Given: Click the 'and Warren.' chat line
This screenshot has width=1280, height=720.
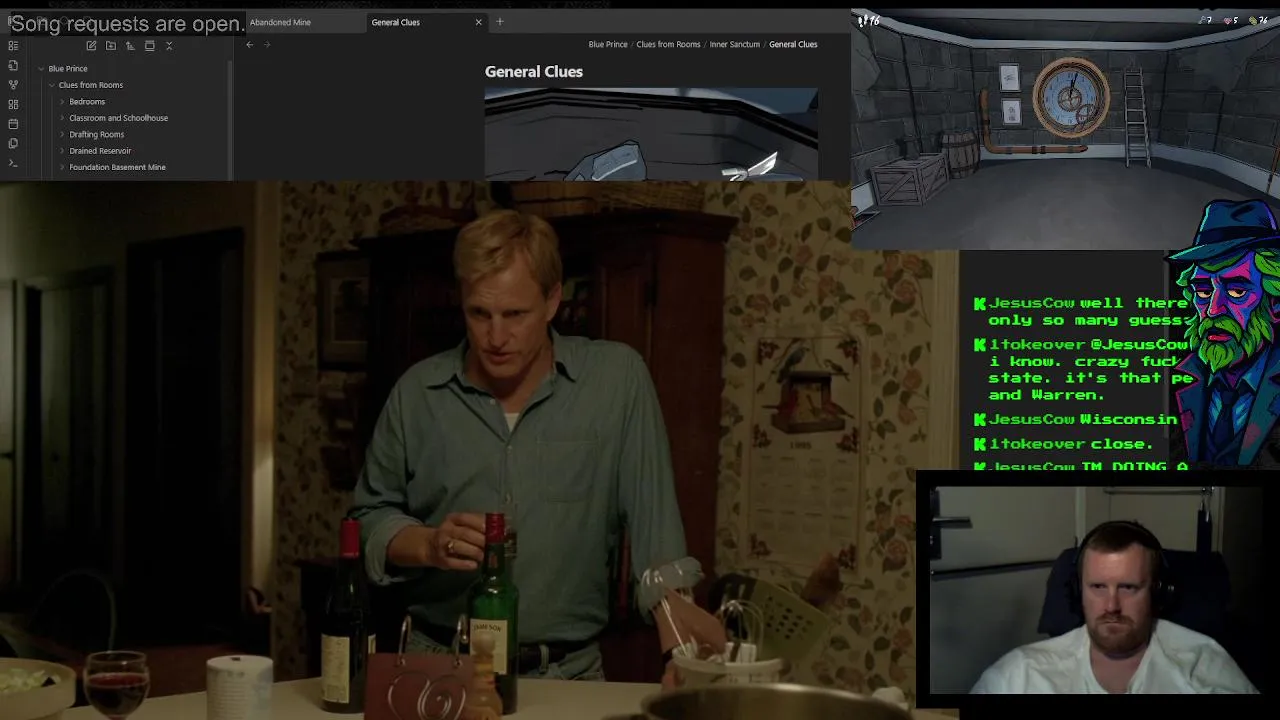Looking at the screenshot, I should point(1046,395).
